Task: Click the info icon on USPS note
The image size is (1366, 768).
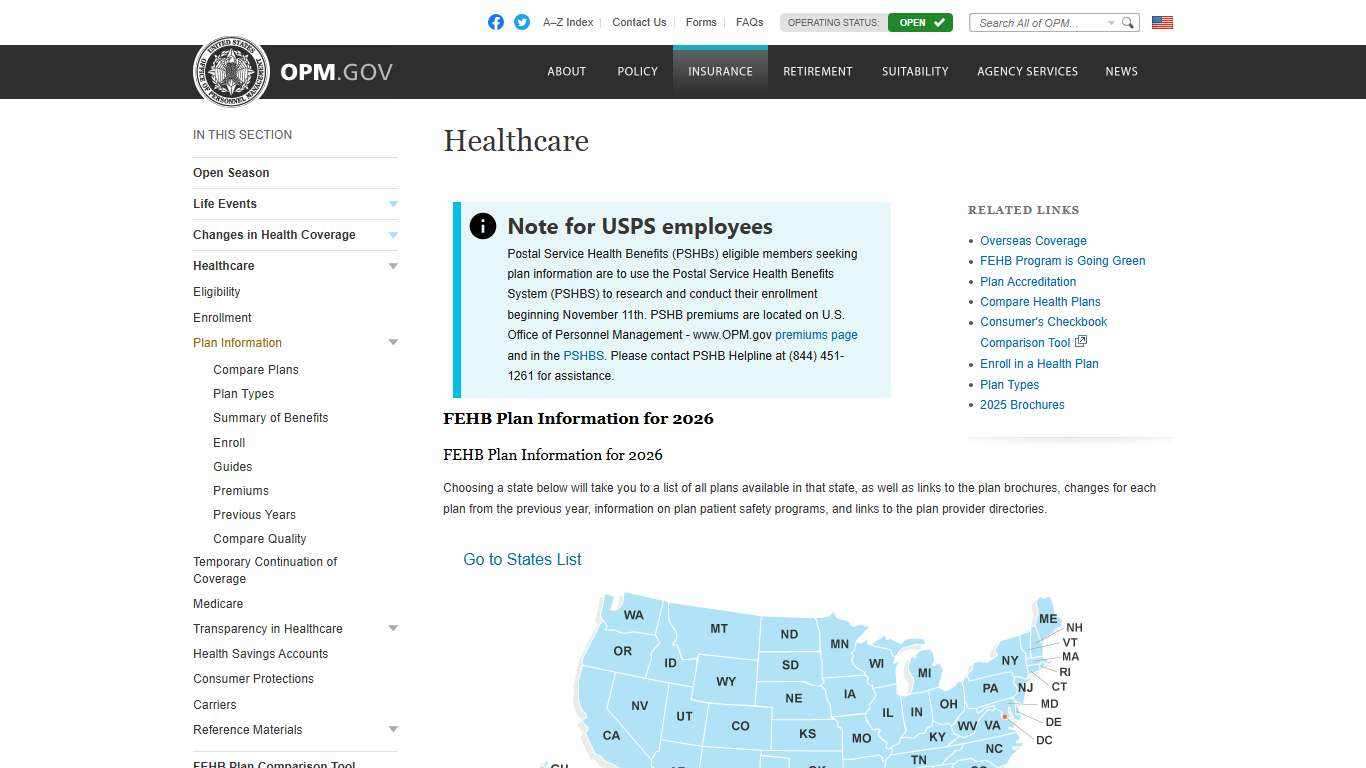Action: (482, 226)
